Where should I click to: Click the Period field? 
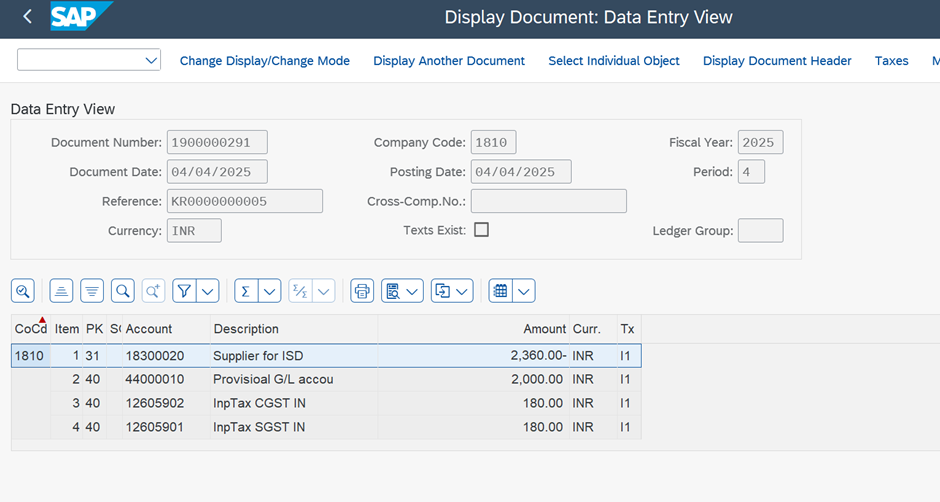751,172
